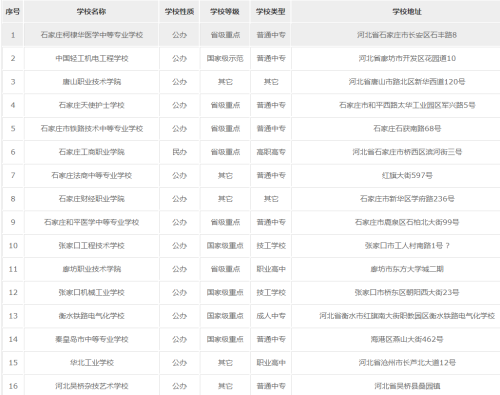Select 廊坊职业技术学院 school name
Image resolution: width=500 pixels, height=395 pixels.
(x=92, y=269)
